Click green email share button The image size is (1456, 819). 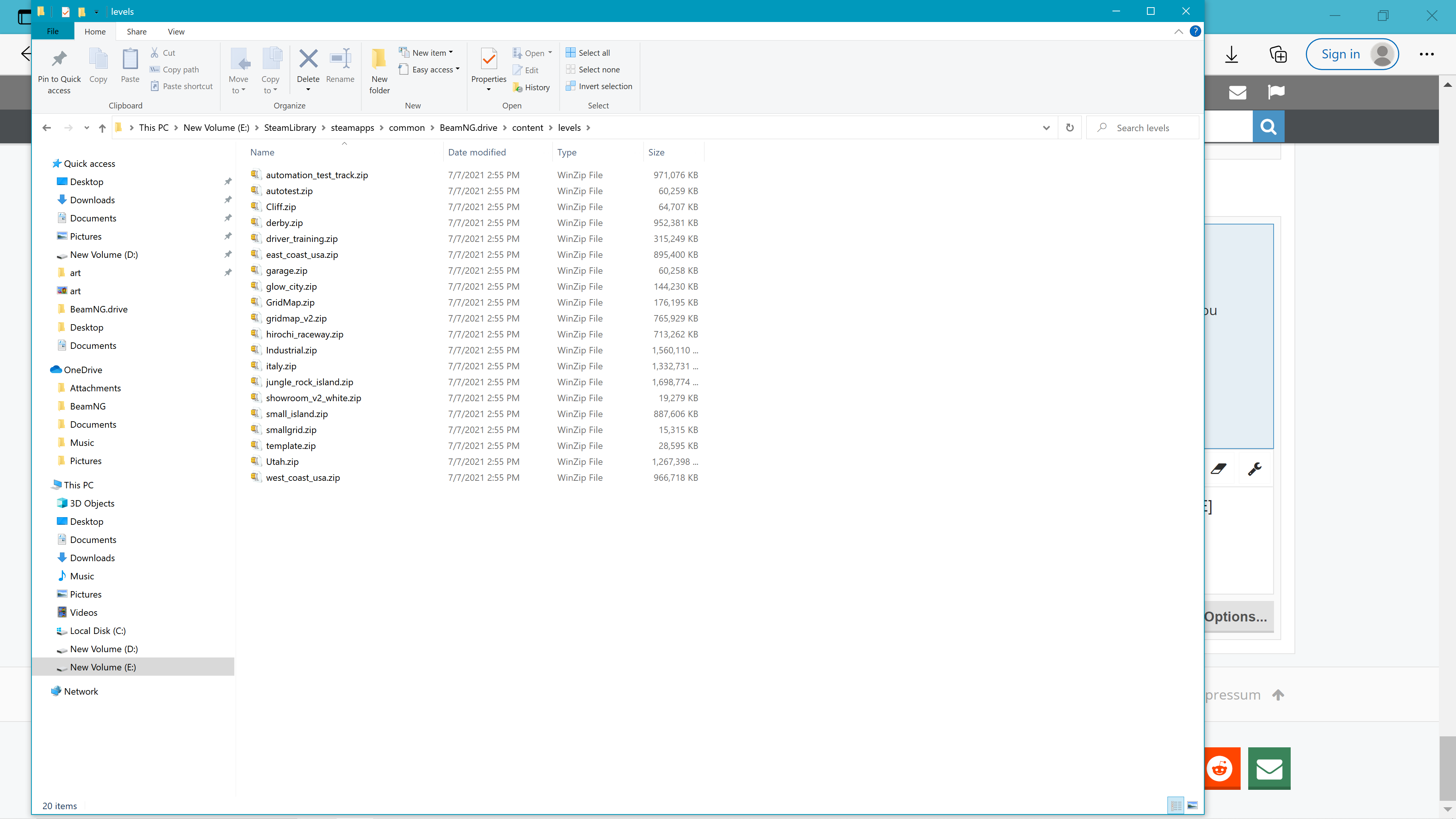click(x=1269, y=769)
